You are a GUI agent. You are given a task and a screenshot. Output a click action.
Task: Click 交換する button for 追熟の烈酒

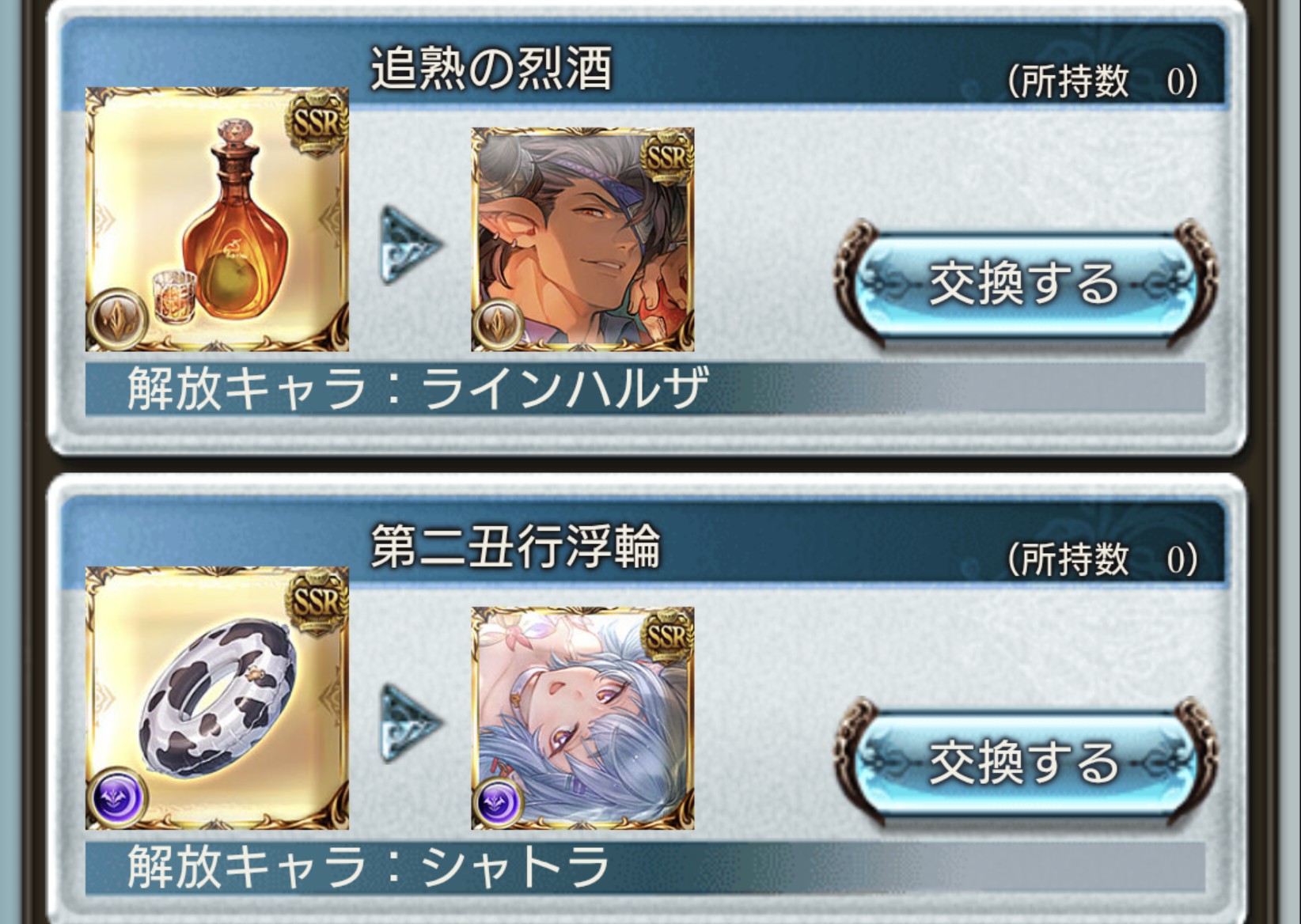(1024, 283)
